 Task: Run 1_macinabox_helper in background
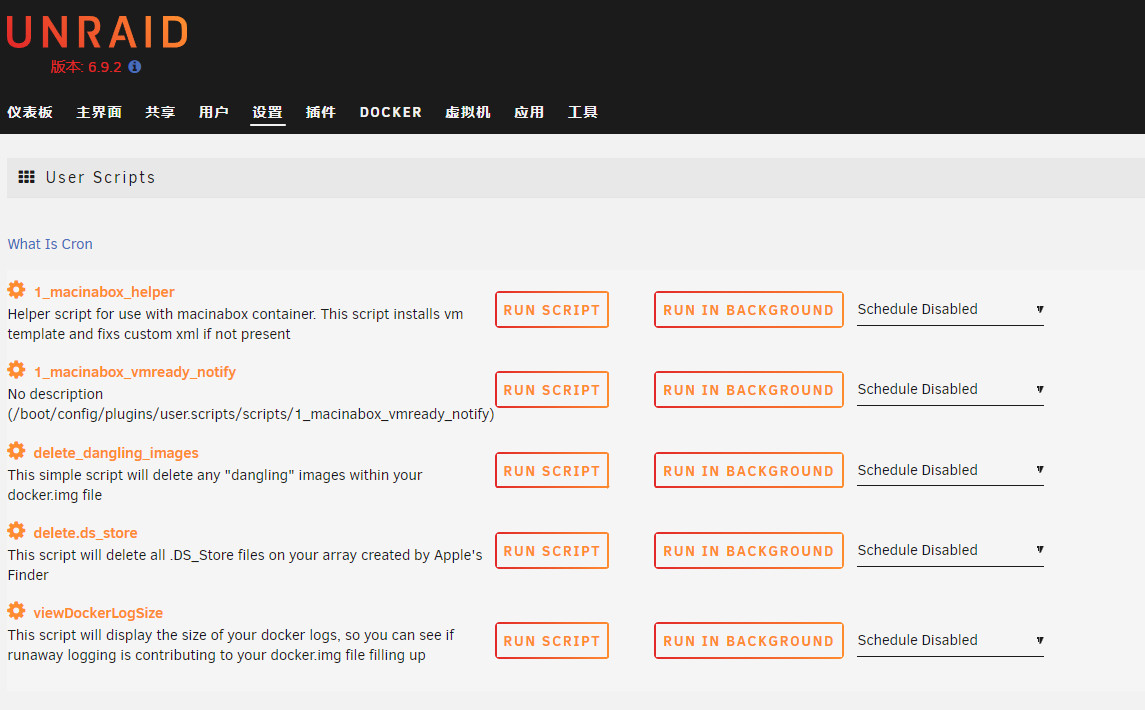749,310
